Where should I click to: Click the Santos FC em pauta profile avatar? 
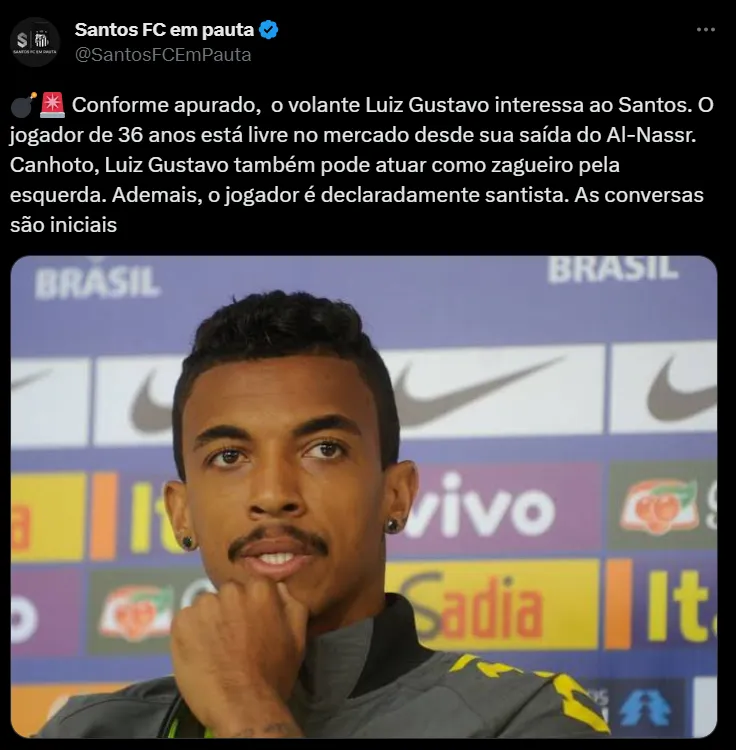(x=35, y=42)
